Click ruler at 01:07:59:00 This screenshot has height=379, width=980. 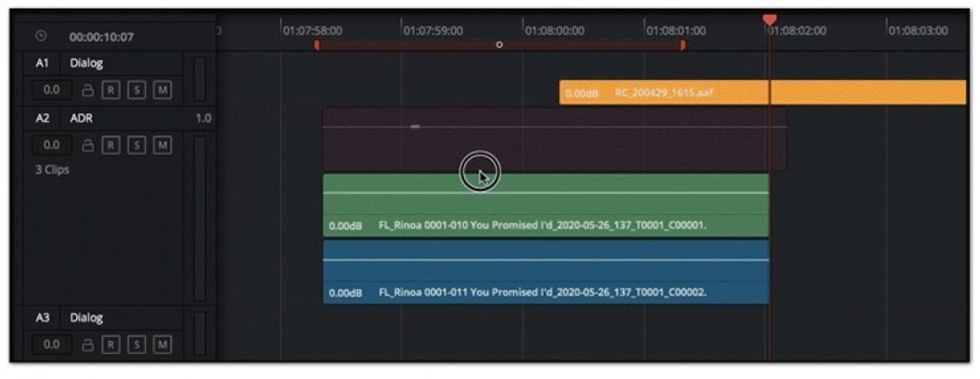coord(433,31)
